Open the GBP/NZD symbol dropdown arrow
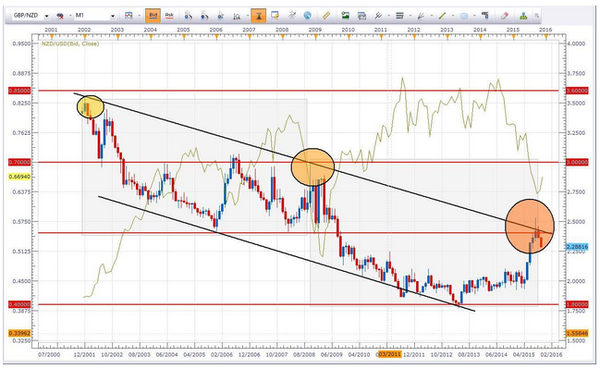Viewport: 600px width, 369px height. point(47,16)
